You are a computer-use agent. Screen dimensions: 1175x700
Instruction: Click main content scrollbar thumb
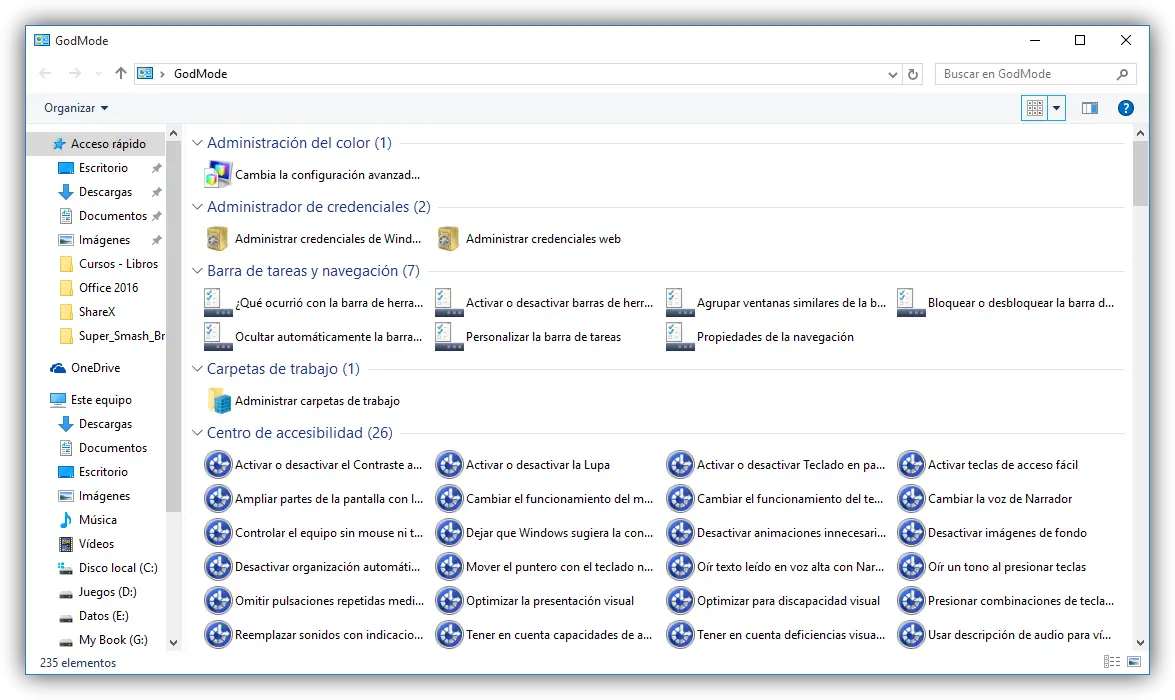1141,174
